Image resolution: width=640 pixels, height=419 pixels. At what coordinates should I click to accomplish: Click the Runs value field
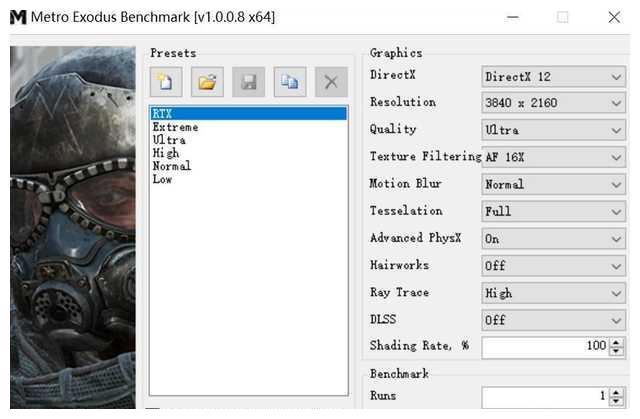[545, 396]
